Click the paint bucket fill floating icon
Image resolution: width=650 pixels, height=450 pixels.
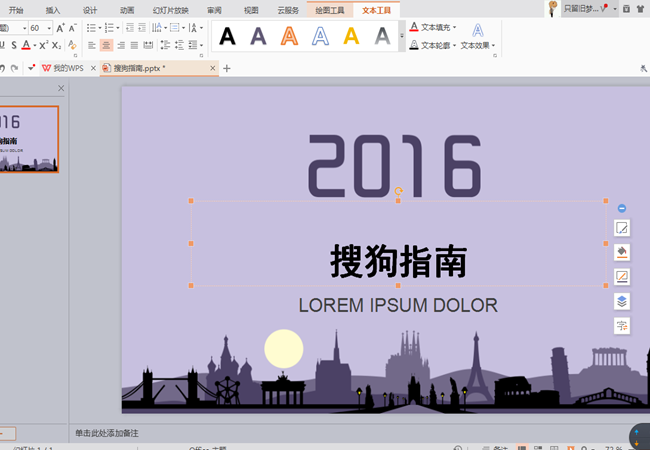622,252
